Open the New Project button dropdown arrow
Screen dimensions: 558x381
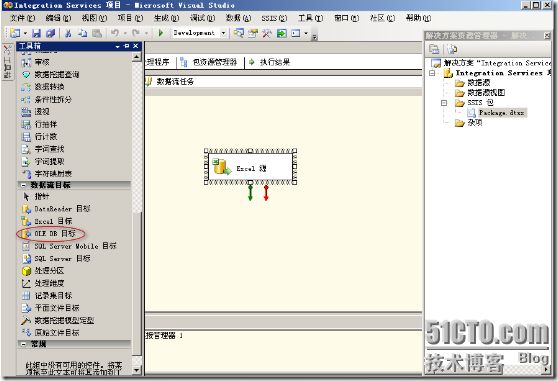coord(25,33)
